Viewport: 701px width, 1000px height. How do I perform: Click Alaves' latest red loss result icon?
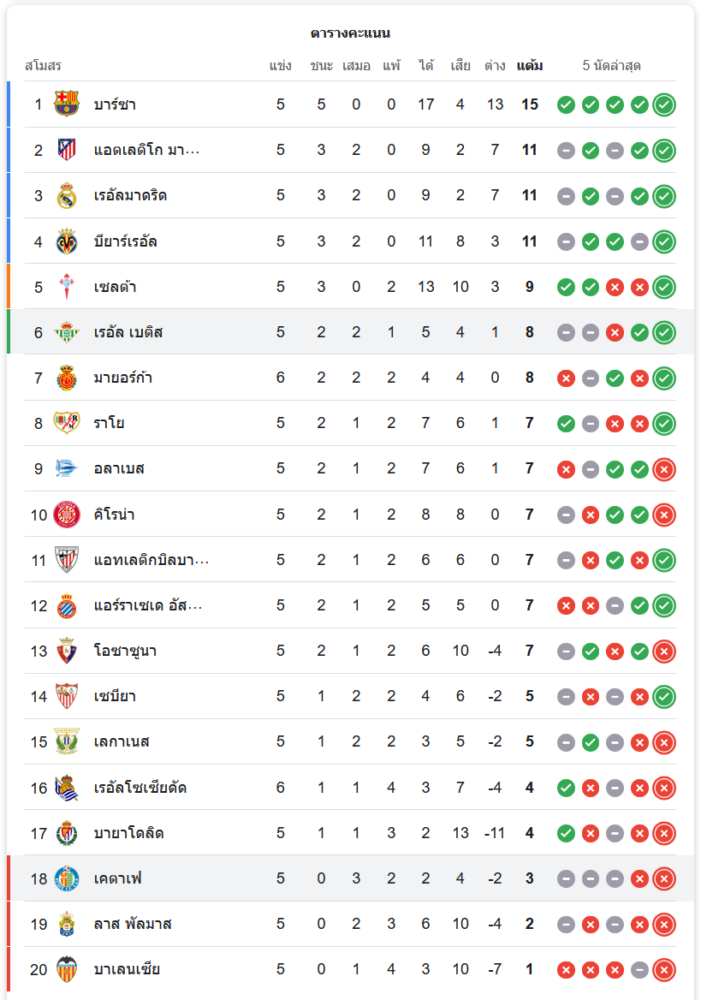(664, 469)
